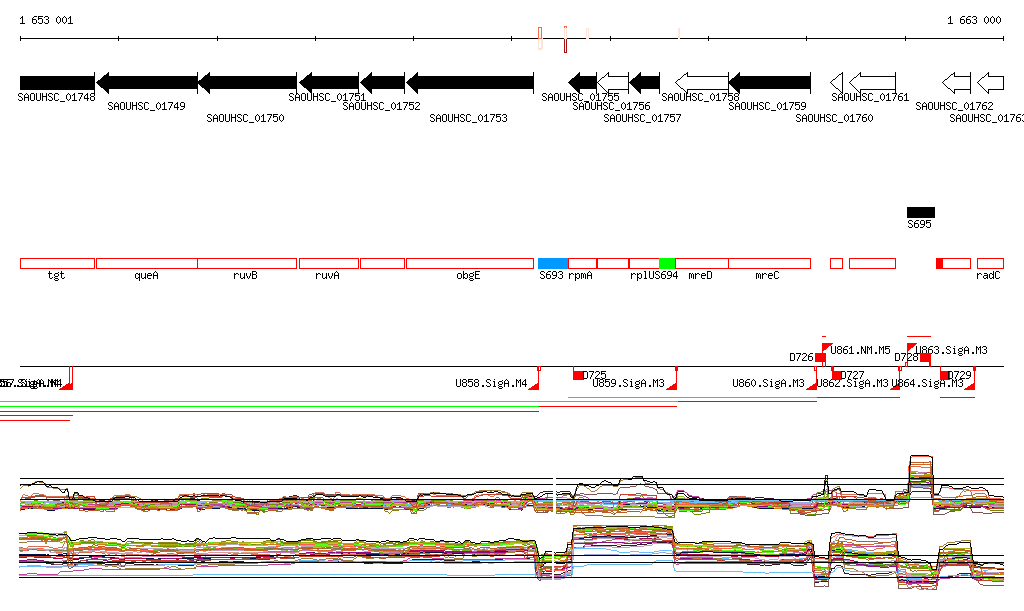The width and height of the screenshot is (1024, 611).
Task: Select the small SAOUHSC_01760 arrowhead
Action: click(837, 83)
